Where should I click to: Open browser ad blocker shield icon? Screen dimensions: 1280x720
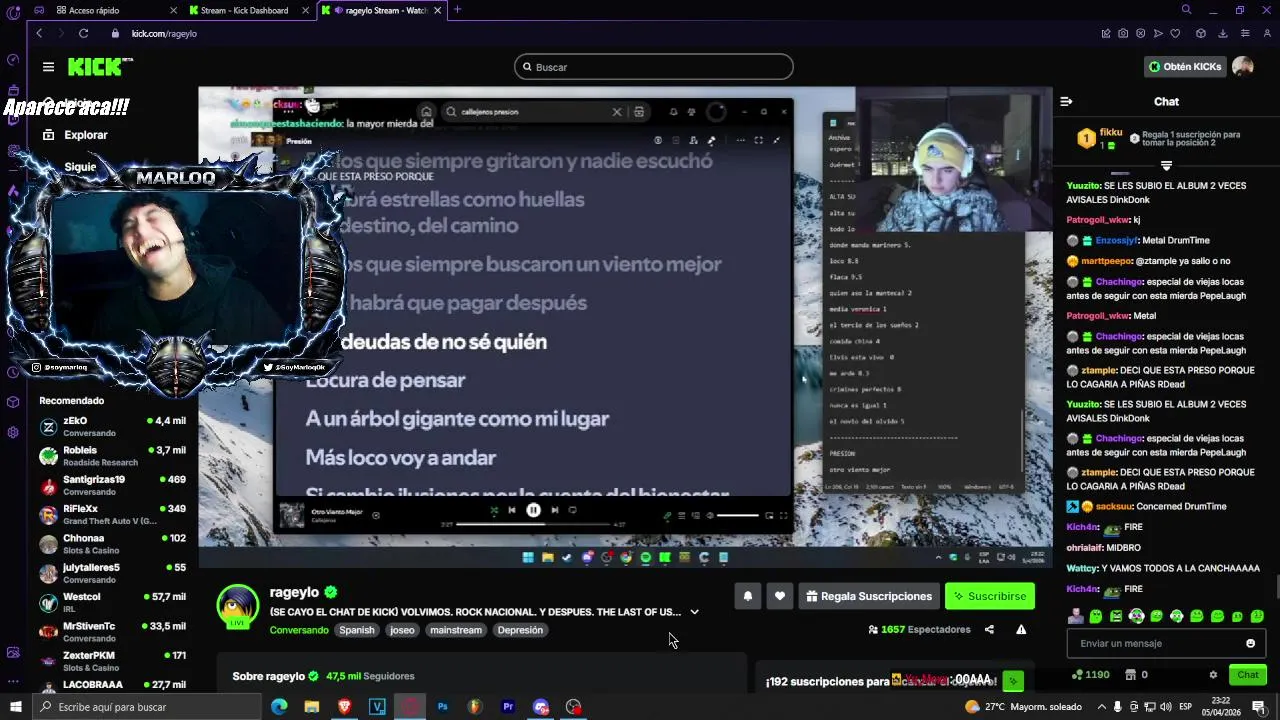(1141, 33)
